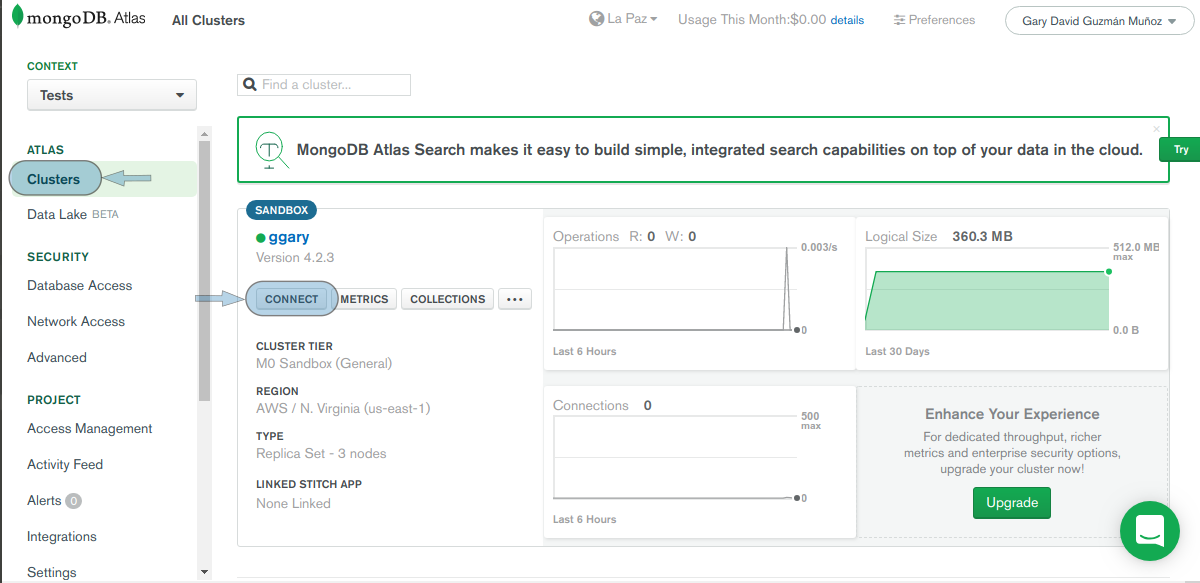Open the Tests context dropdown
1200x583 pixels.
coord(112,95)
